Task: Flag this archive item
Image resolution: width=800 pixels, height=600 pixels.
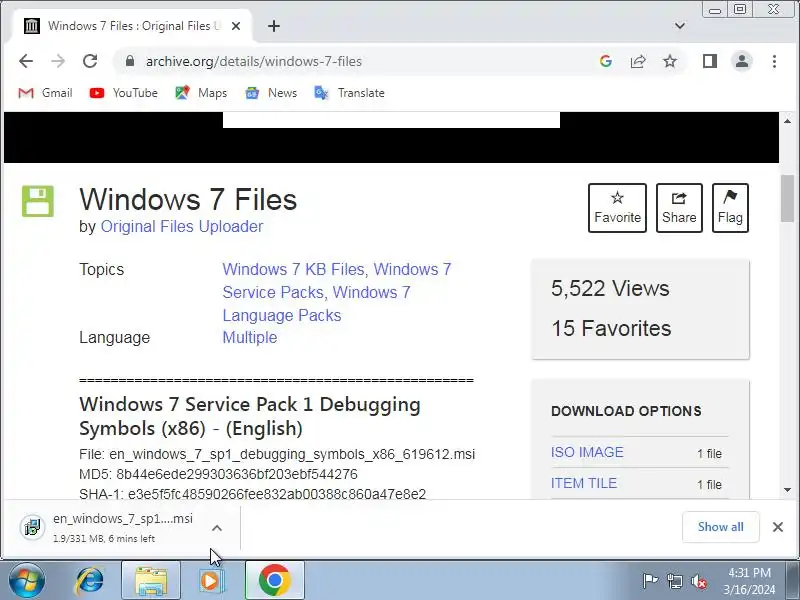Action: tap(730, 208)
